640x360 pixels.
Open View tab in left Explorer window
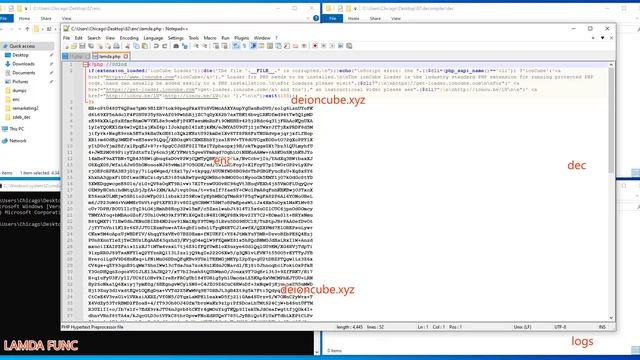[67, 18]
